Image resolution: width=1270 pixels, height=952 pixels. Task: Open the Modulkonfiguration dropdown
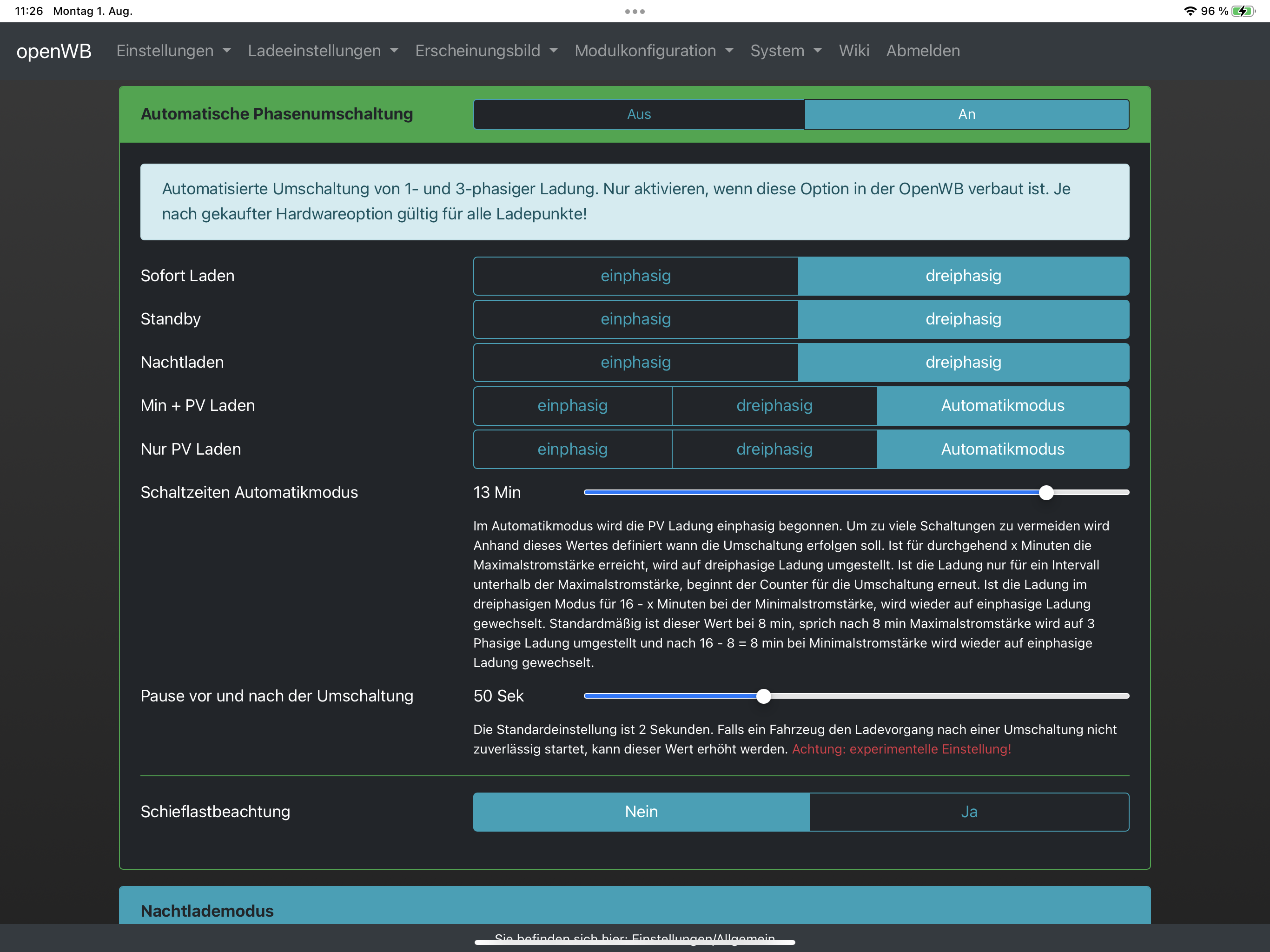point(654,51)
